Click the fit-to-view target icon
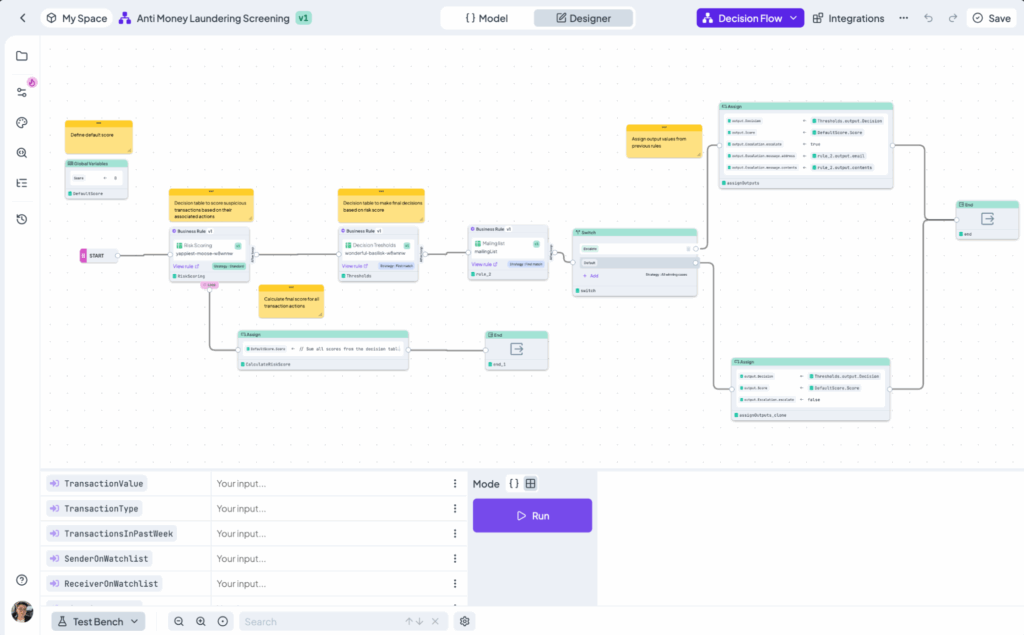The width and height of the screenshot is (1024, 635). pyautogui.click(x=222, y=621)
